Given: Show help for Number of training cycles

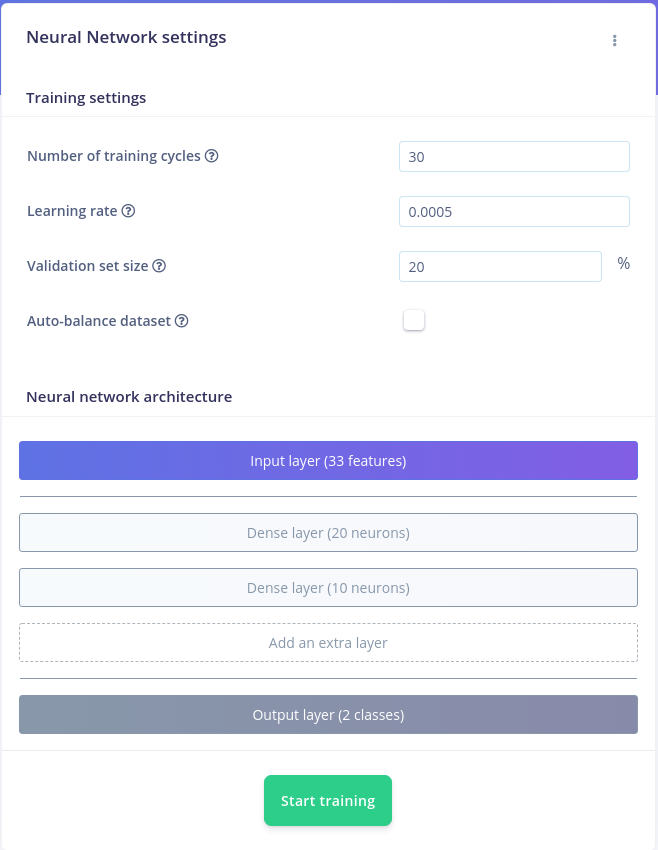Looking at the screenshot, I should coord(211,156).
